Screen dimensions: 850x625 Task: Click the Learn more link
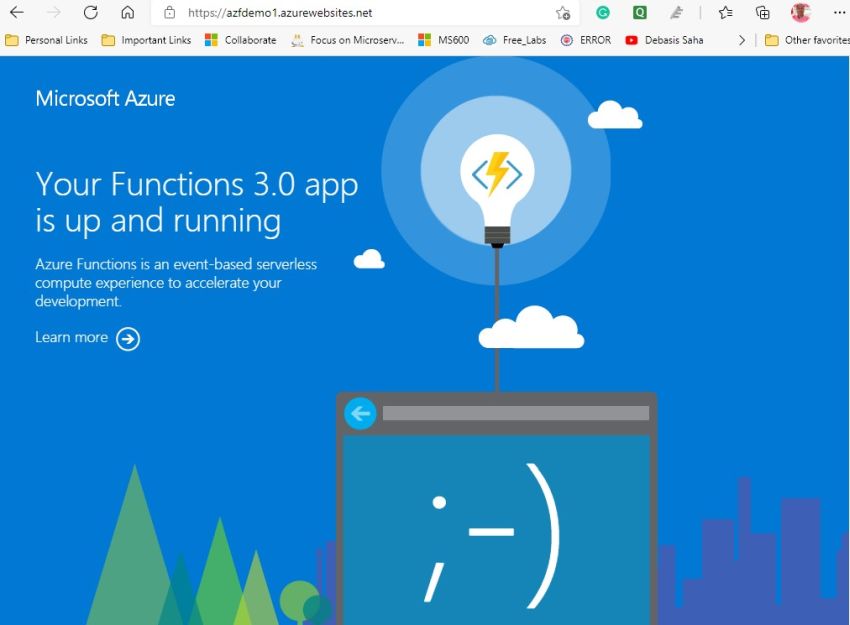pyautogui.click(x=71, y=337)
